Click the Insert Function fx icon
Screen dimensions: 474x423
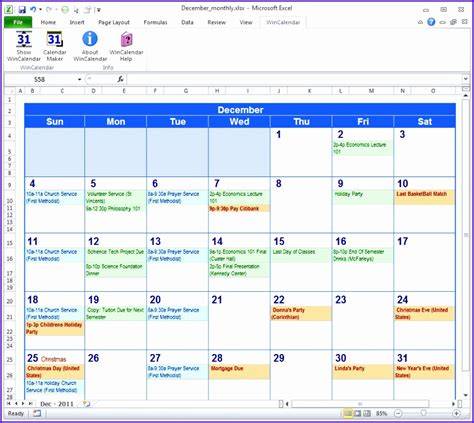coord(120,79)
